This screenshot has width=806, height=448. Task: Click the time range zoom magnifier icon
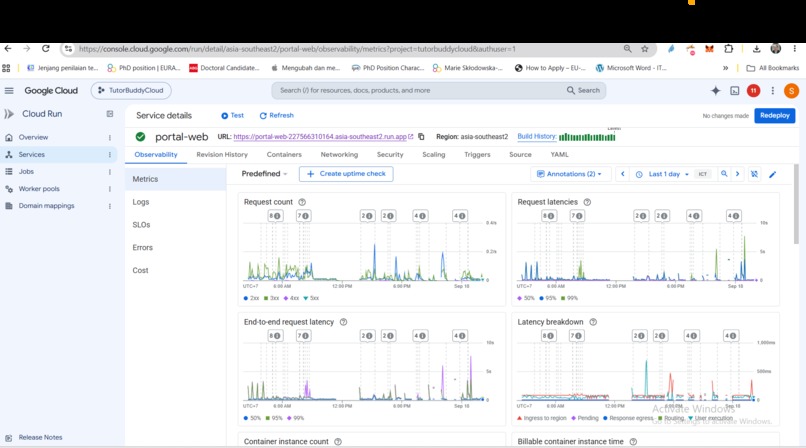tap(724, 174)
